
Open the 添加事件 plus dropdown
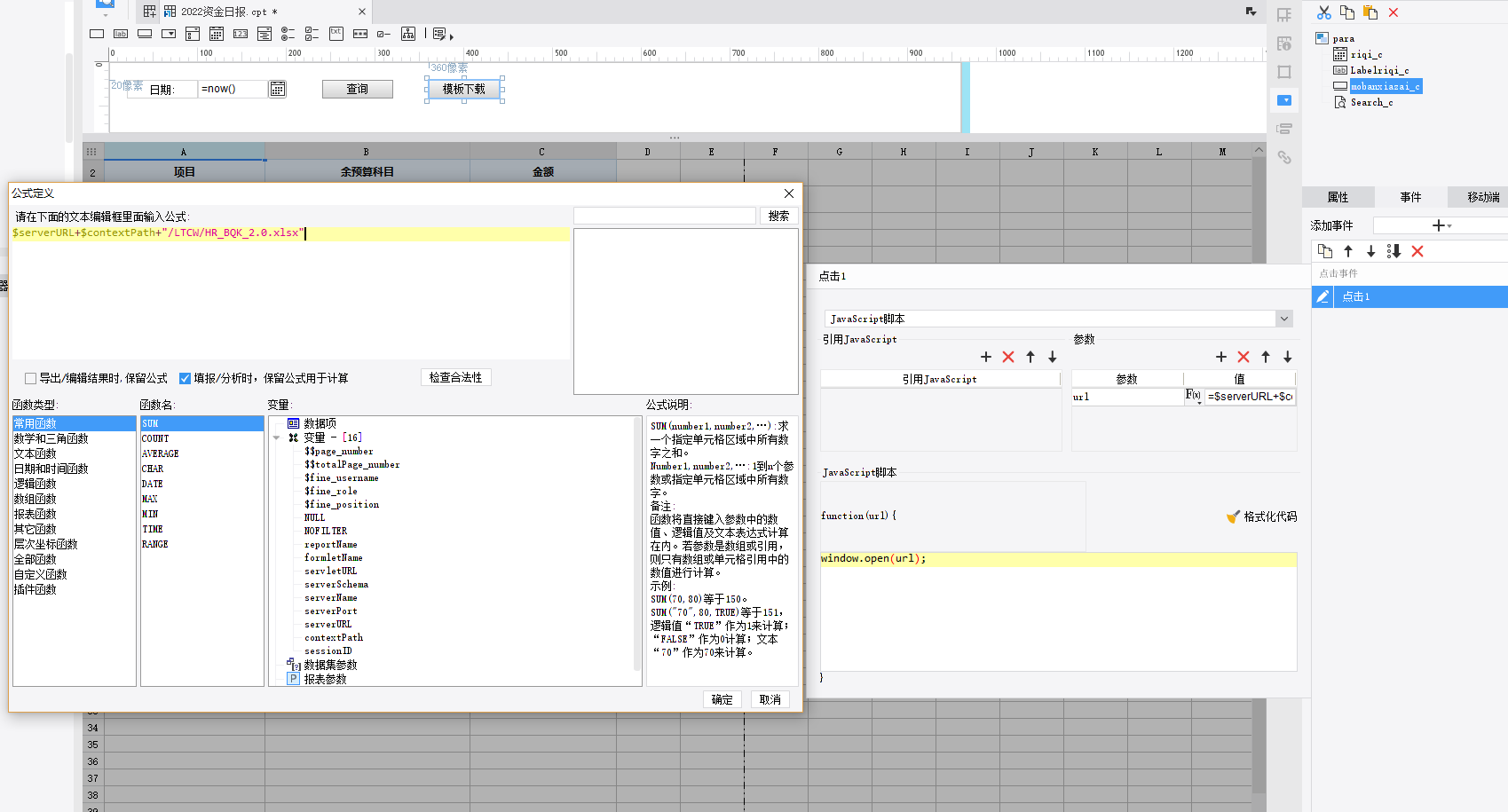1441,225
